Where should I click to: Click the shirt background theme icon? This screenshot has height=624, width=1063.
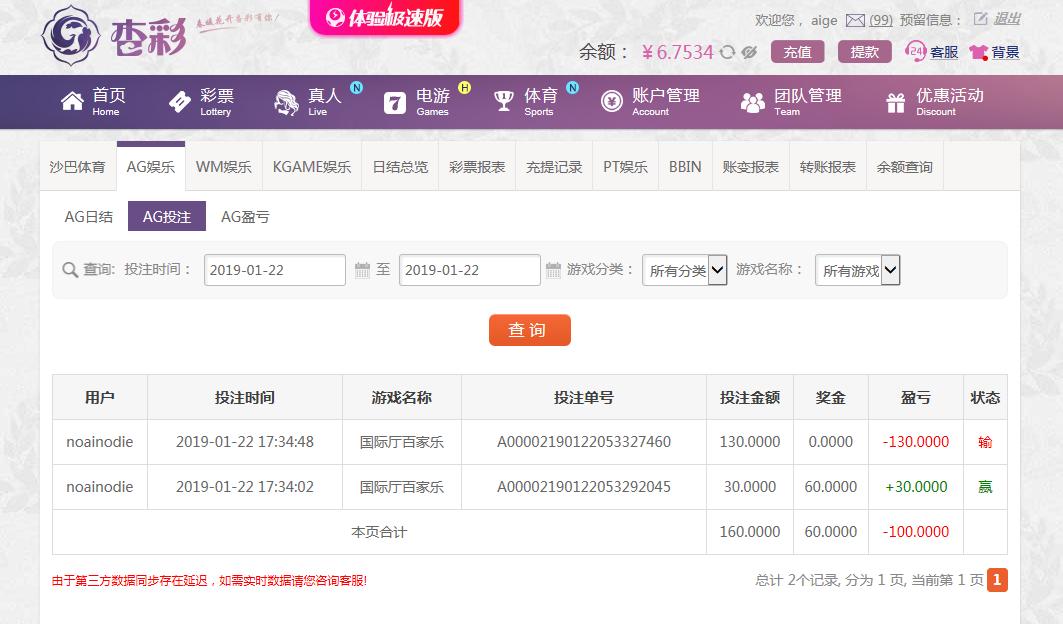click(x=978, y=52)
